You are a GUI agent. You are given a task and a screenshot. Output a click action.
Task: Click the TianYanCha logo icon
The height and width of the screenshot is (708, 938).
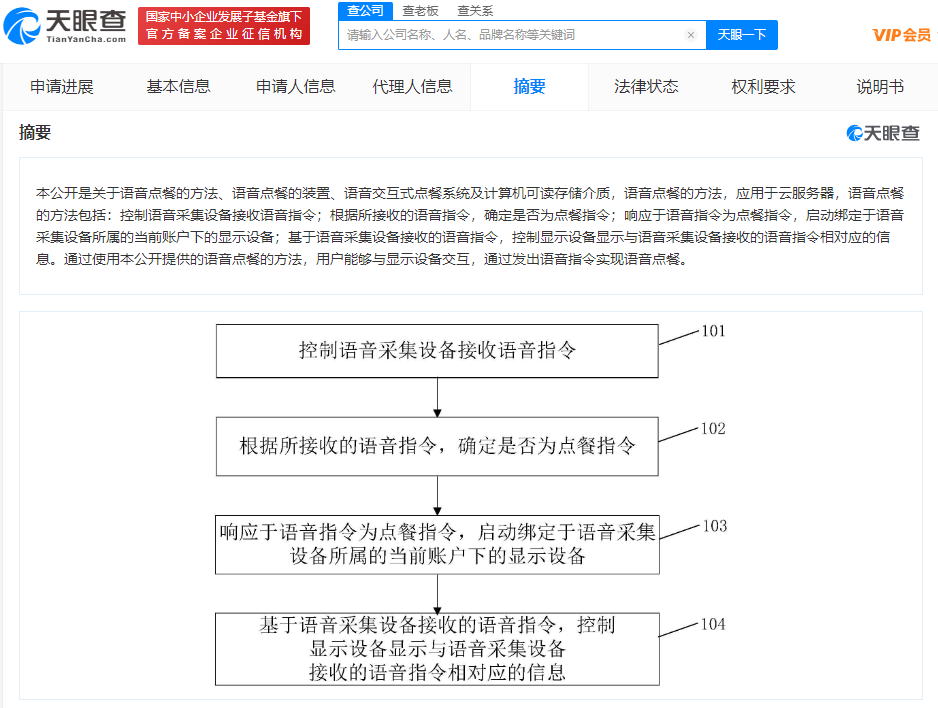[22, 26]
